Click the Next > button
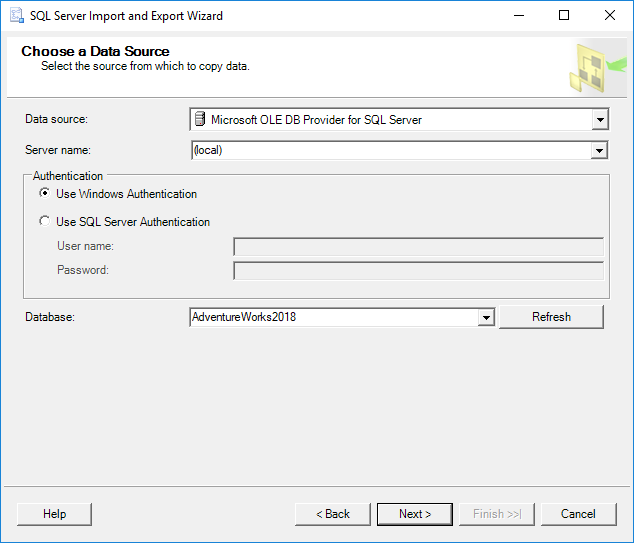Viewport: 634px width, 543px height. point(415,514)
